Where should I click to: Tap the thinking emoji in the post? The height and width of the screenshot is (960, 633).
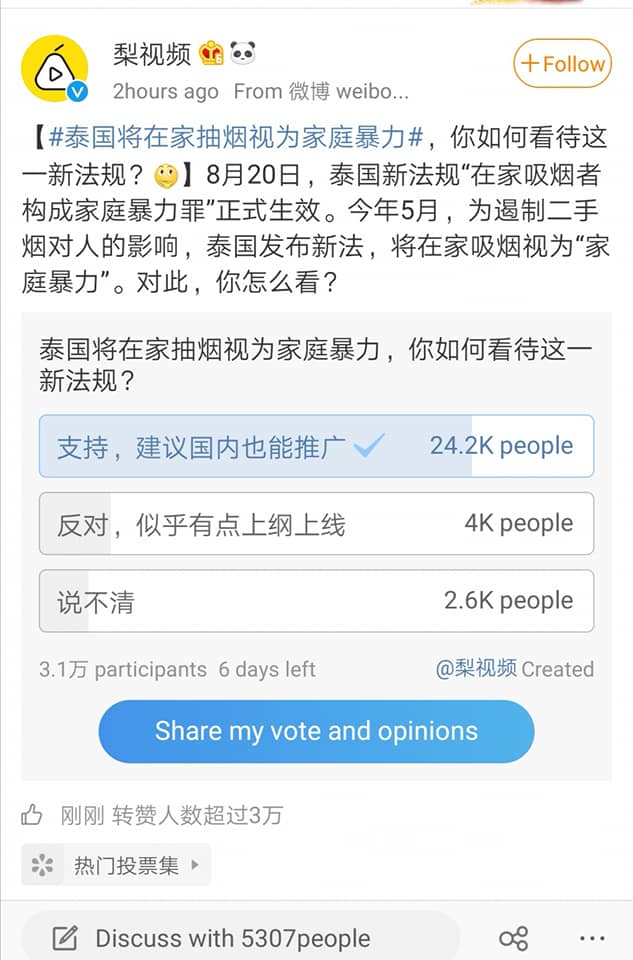[x=167, y=177]
